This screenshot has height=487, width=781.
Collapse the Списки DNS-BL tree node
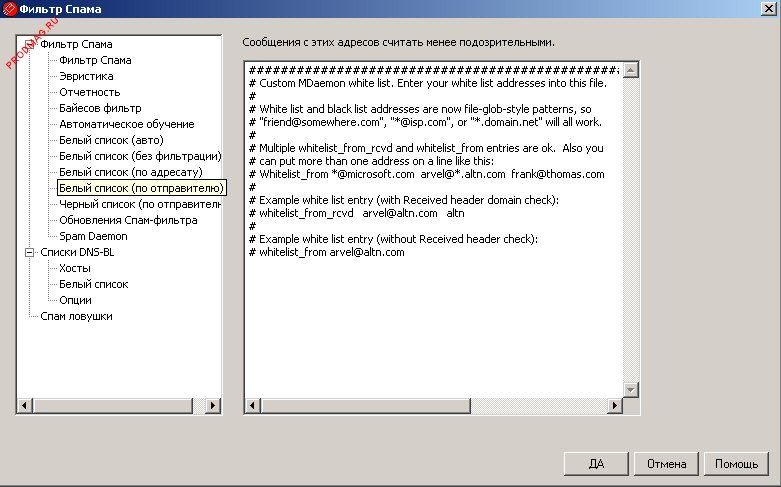point(30,252)
